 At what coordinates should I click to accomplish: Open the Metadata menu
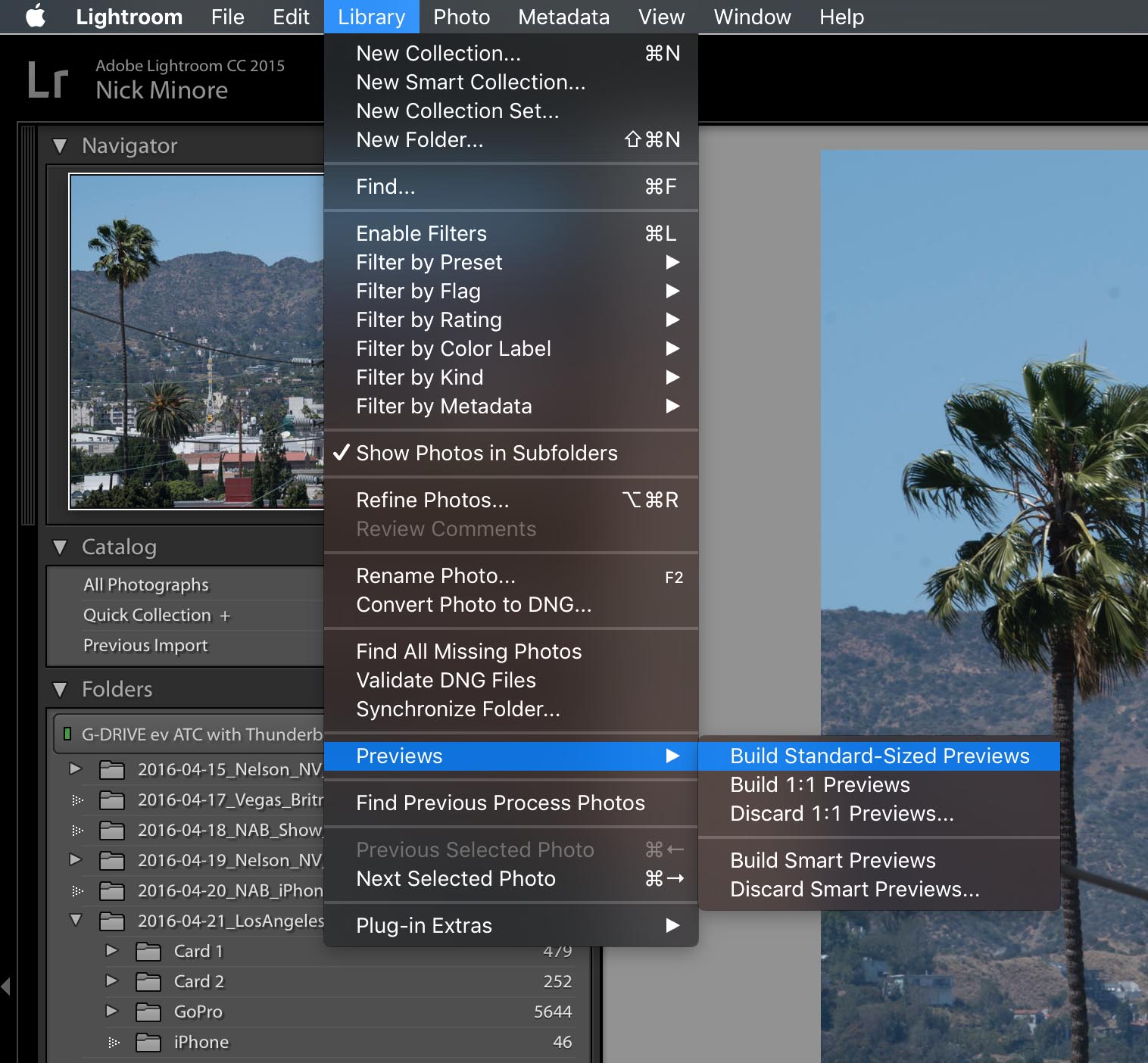tap(564, 17)
